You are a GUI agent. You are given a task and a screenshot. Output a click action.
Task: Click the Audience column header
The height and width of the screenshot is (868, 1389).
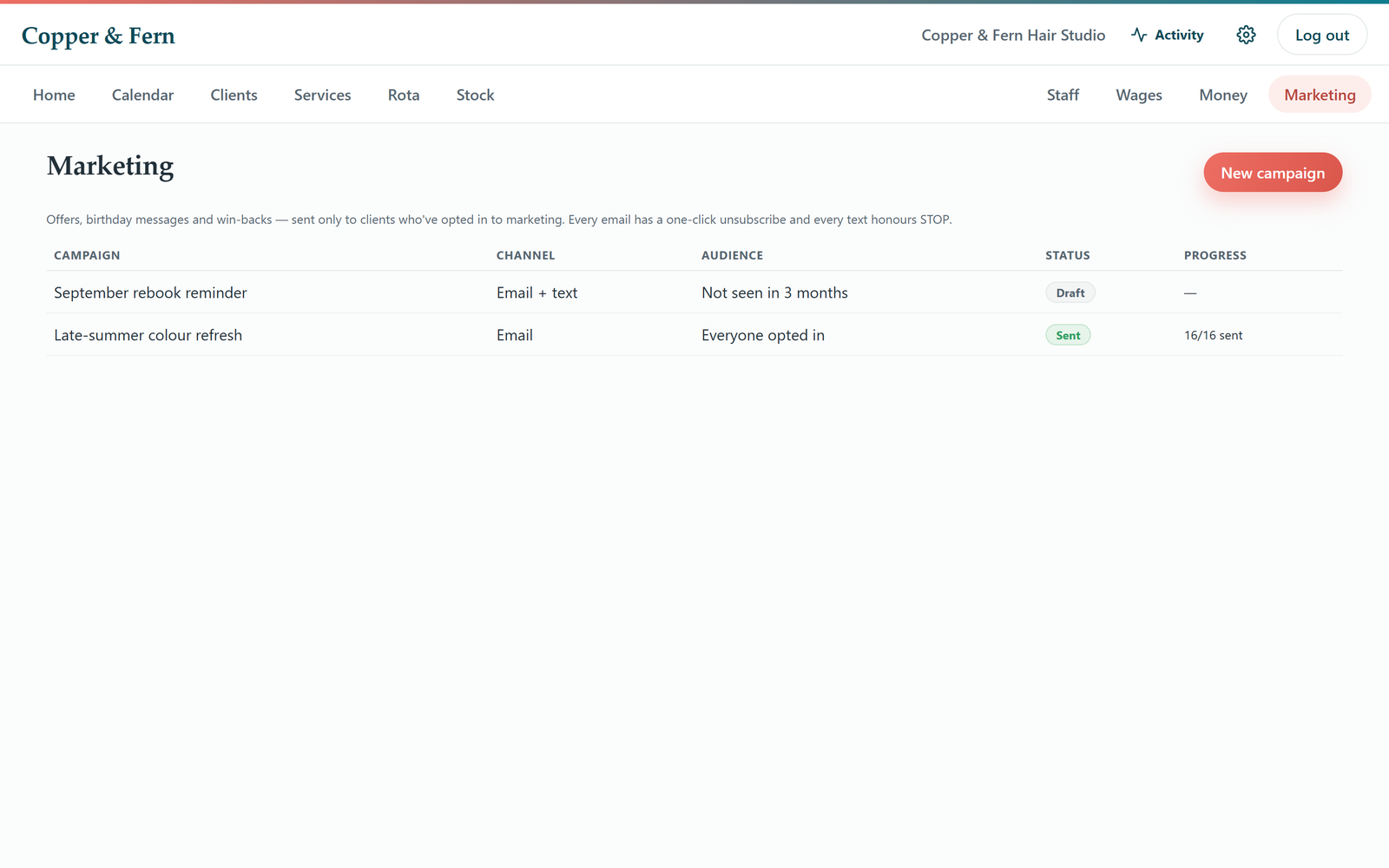732,255
